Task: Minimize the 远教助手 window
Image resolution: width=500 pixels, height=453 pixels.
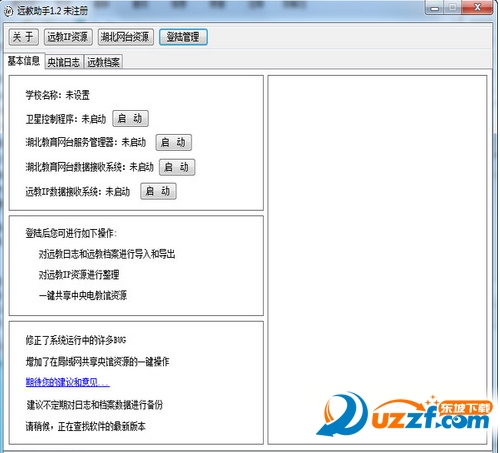Action: click(x=435, y=8)
